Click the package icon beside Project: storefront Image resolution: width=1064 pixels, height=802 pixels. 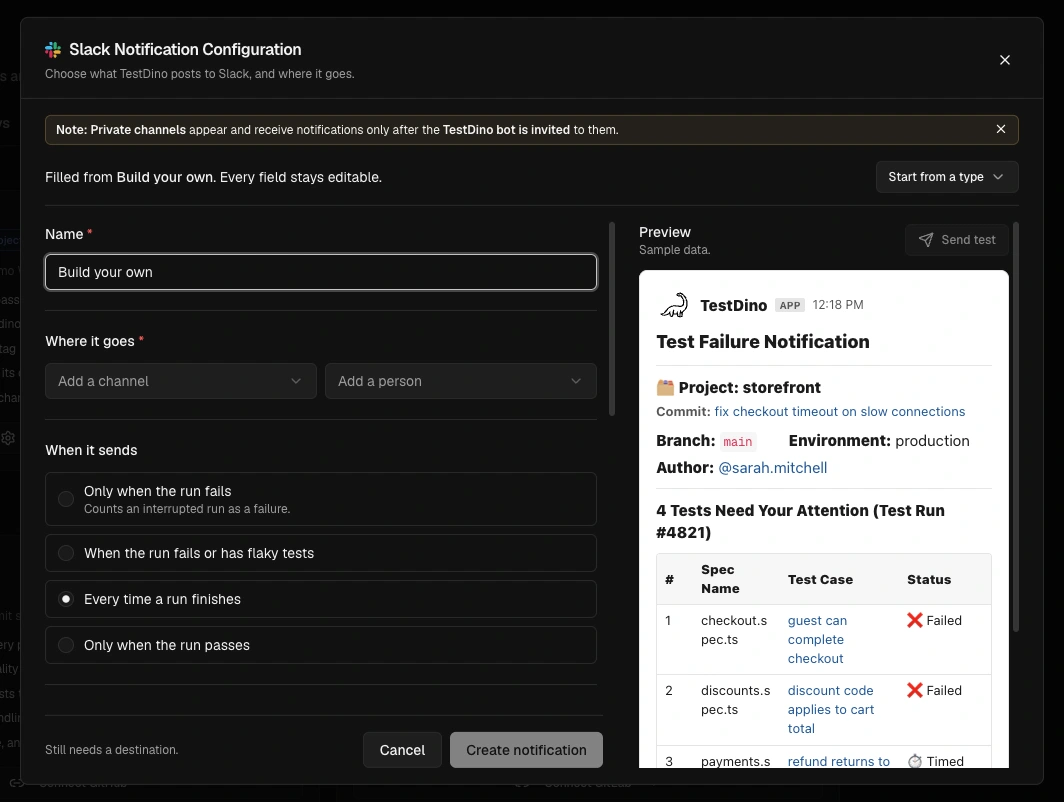click(665, 387)
